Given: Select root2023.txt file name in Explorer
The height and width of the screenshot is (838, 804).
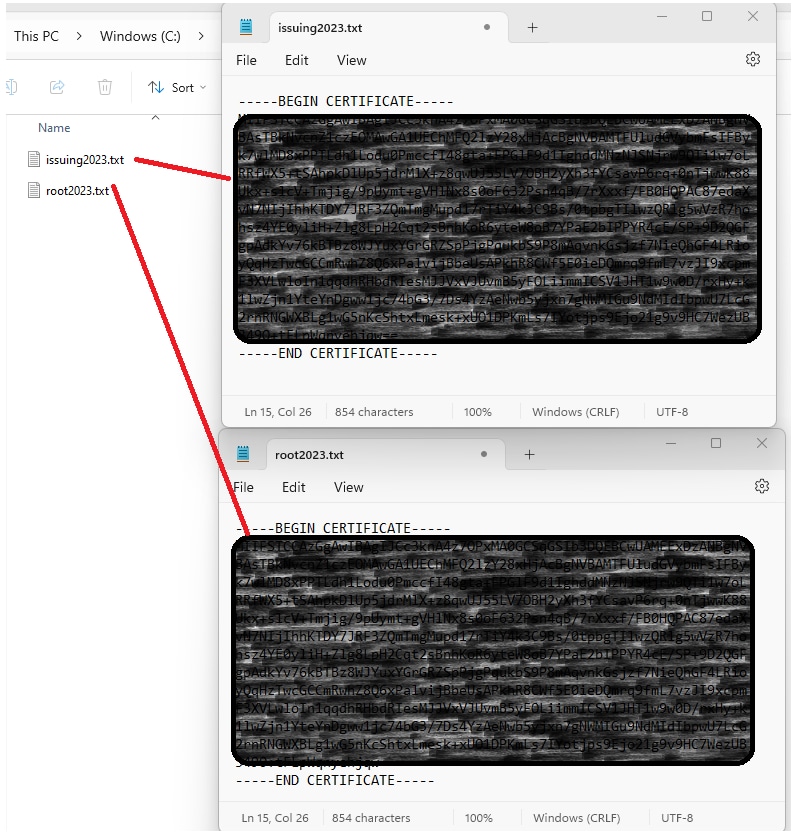Looking at the screenshot, I should 78,191.
